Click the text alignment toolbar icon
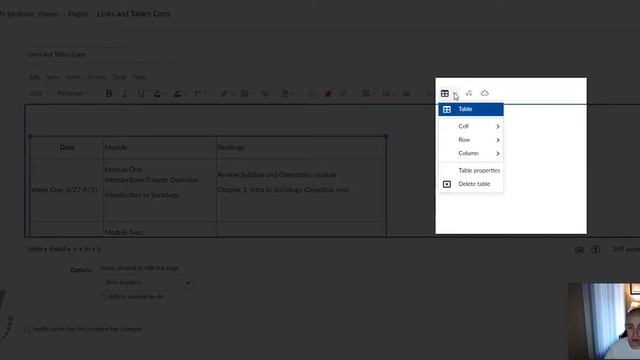This screenshot has height=360, width=640. pos(366,93)
